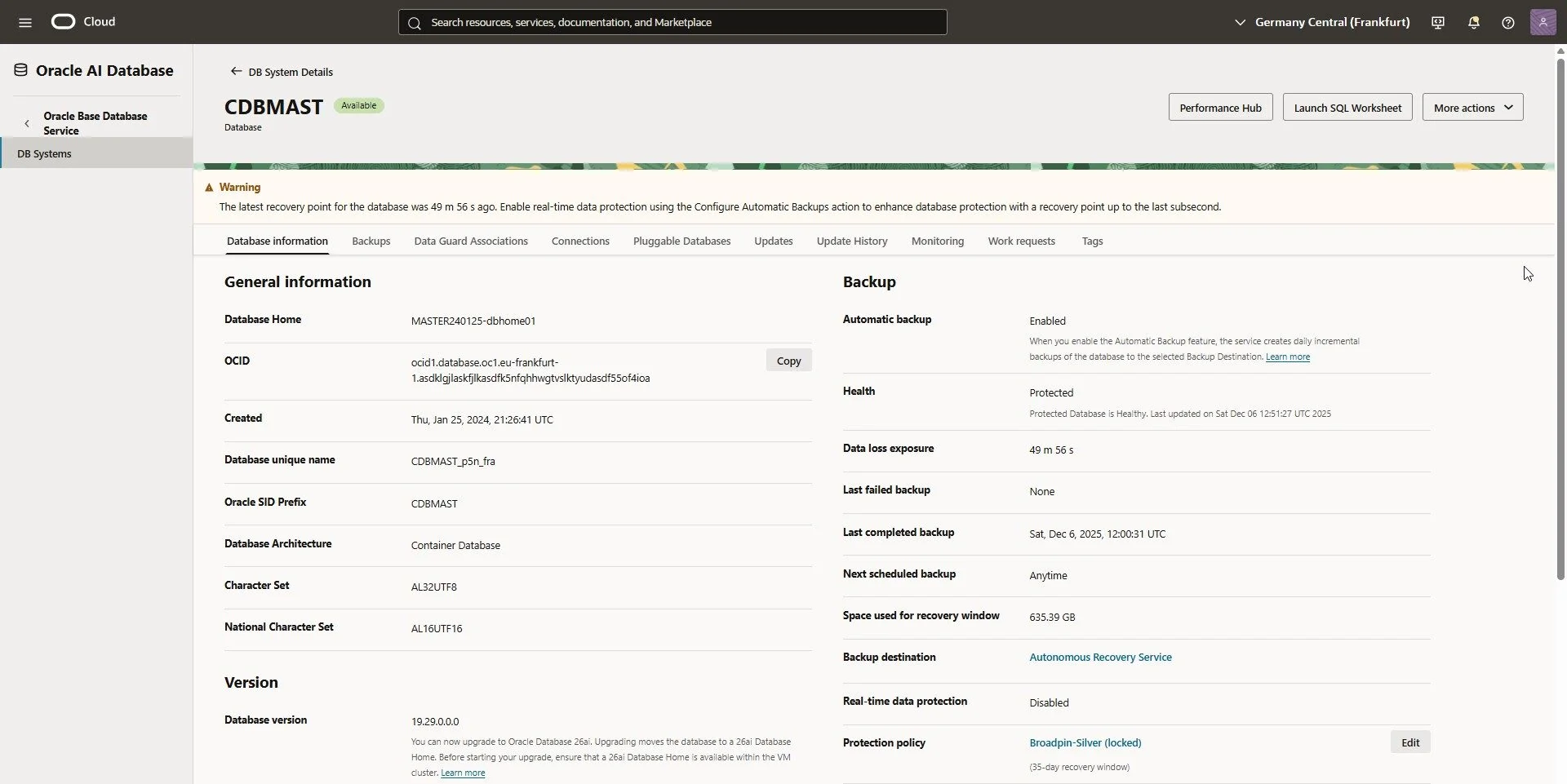Launch SQL Worksheet

pos(1347,107)
